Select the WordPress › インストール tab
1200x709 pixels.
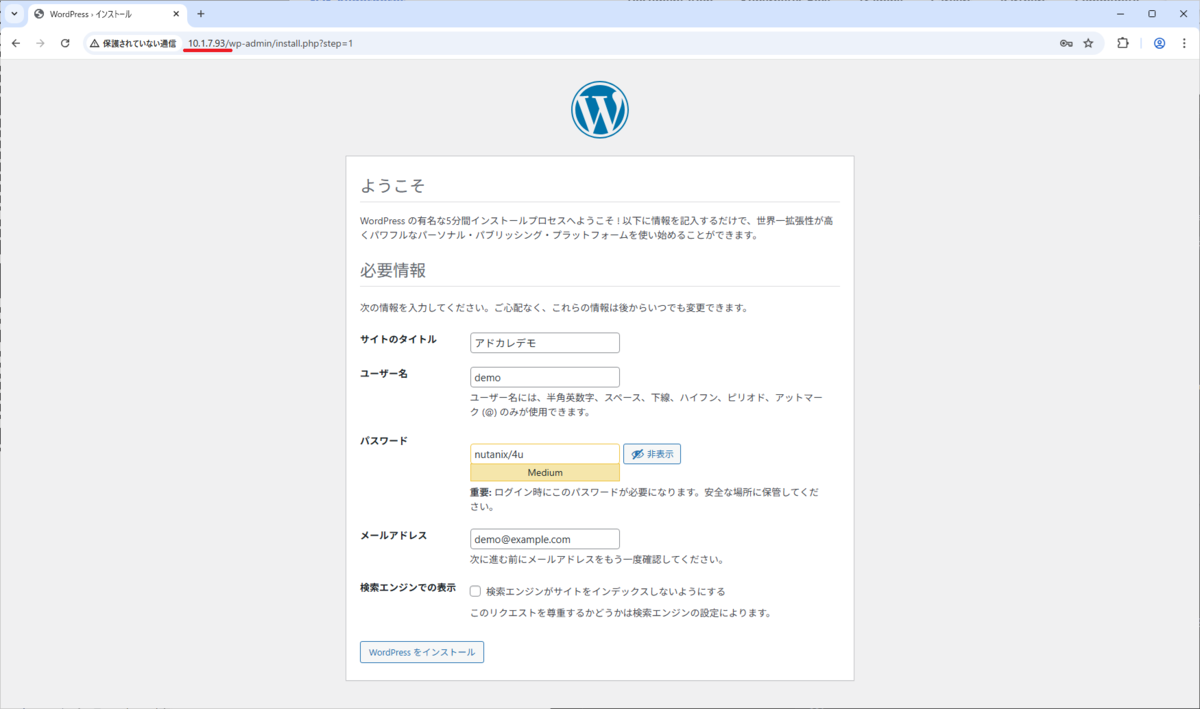(107, 14)
